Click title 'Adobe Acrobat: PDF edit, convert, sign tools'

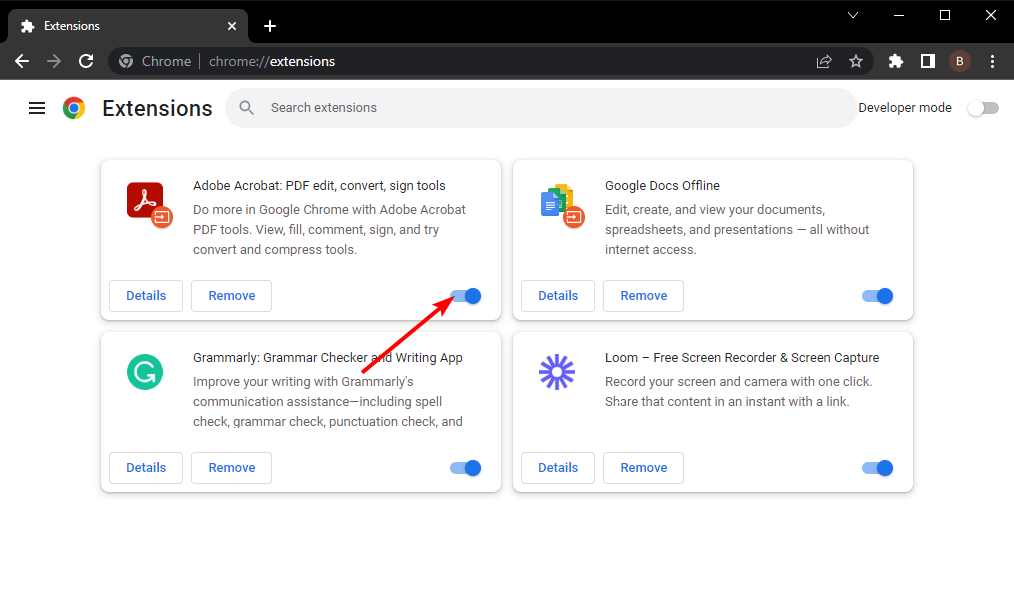point(319,186)
